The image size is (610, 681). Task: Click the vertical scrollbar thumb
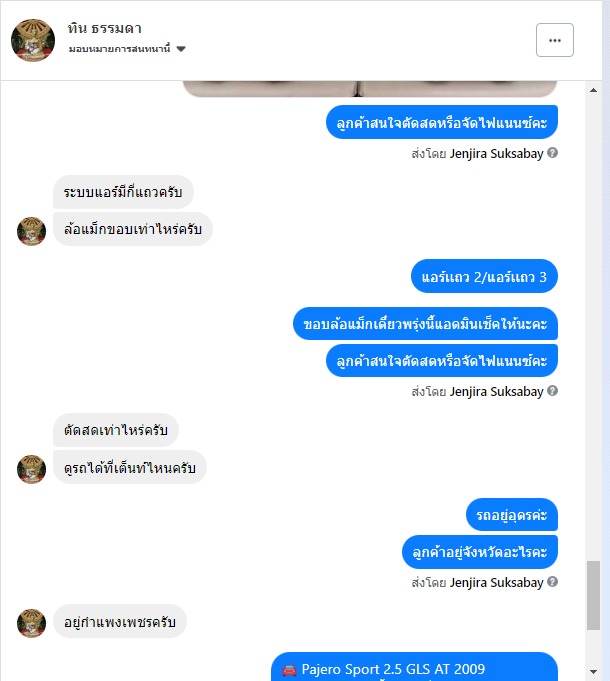(594, 595)
